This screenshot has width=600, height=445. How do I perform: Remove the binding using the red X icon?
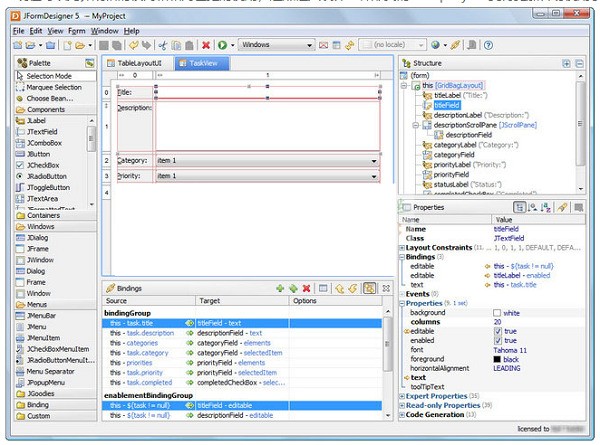point(306,288)
